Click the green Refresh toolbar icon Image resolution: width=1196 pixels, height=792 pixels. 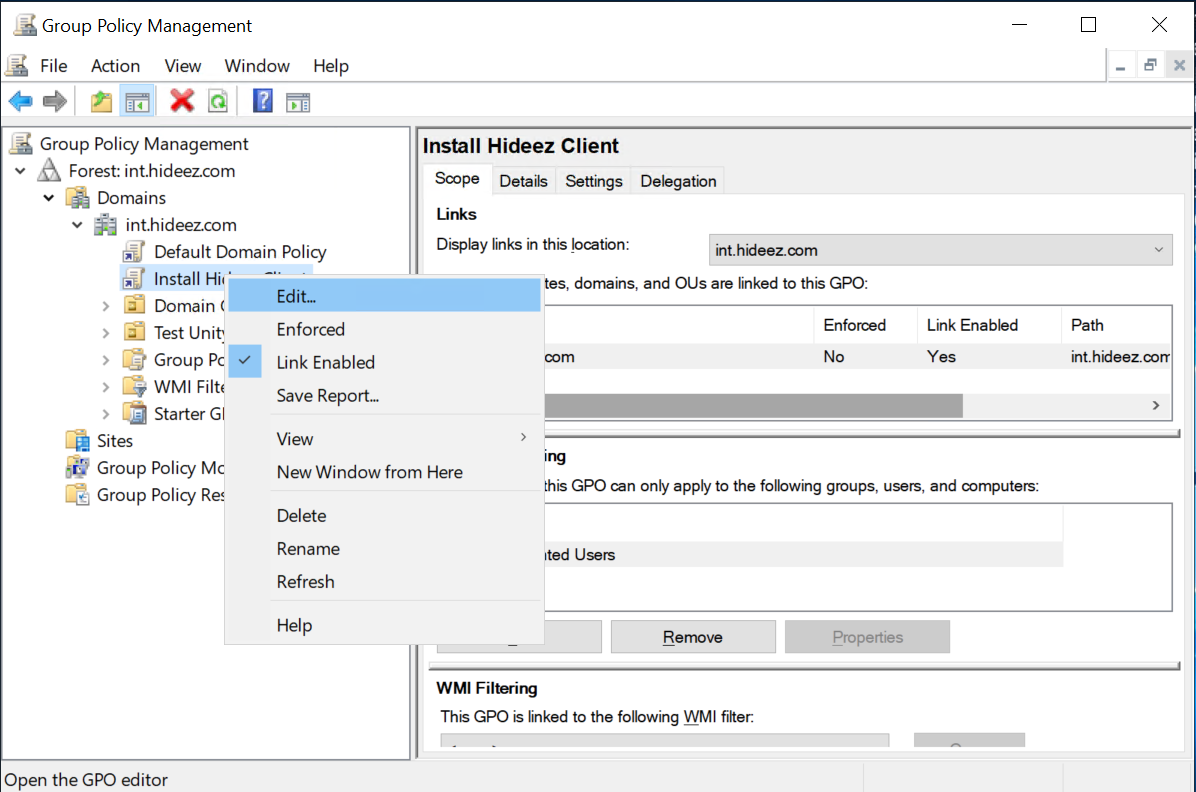coord(218,101)
